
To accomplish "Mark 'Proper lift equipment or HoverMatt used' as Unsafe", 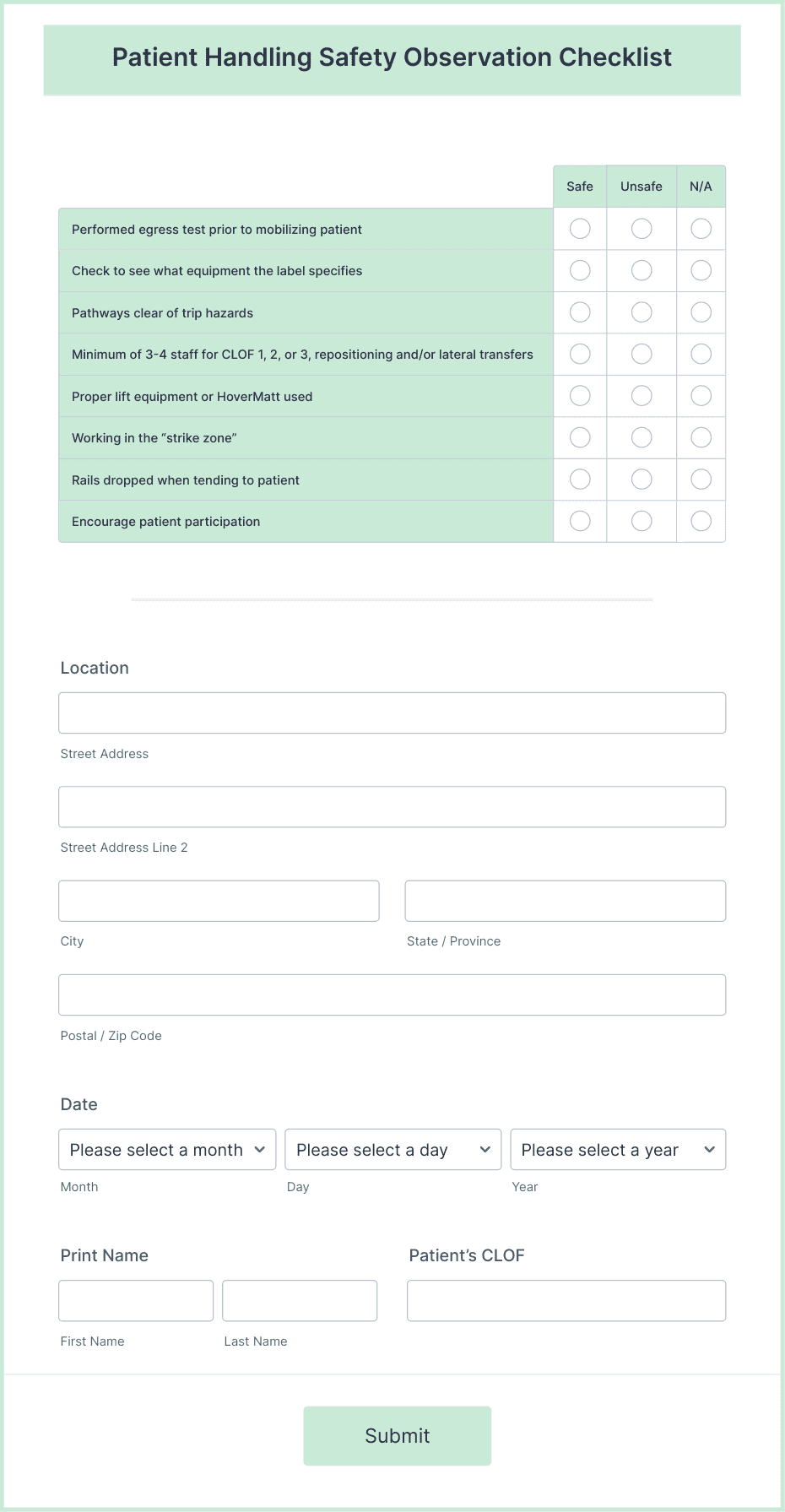I will (641, 395).
